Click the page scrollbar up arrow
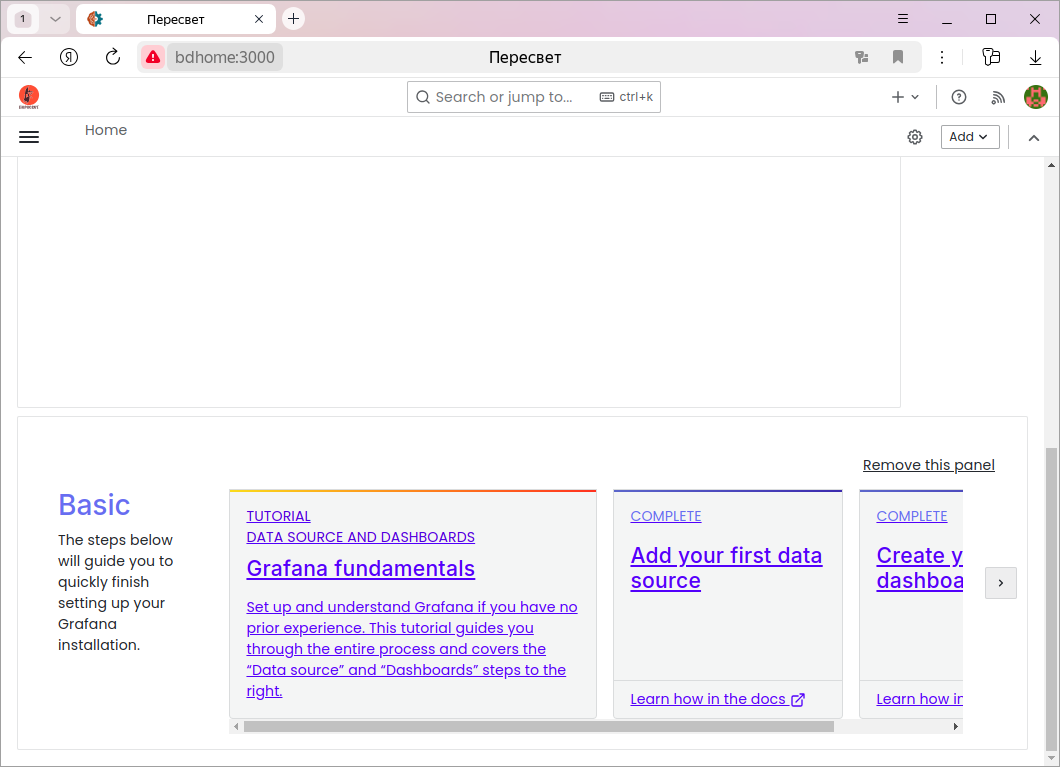The image size is (1060, 767). pyautogui.click(x=1051, y=165)
